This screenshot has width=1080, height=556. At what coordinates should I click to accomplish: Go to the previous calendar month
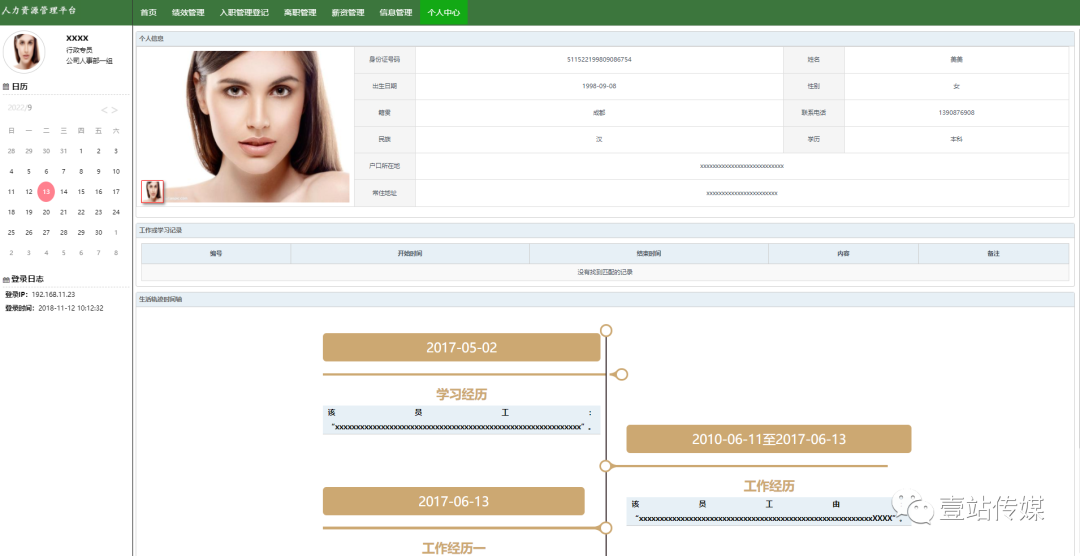(104, 109)
